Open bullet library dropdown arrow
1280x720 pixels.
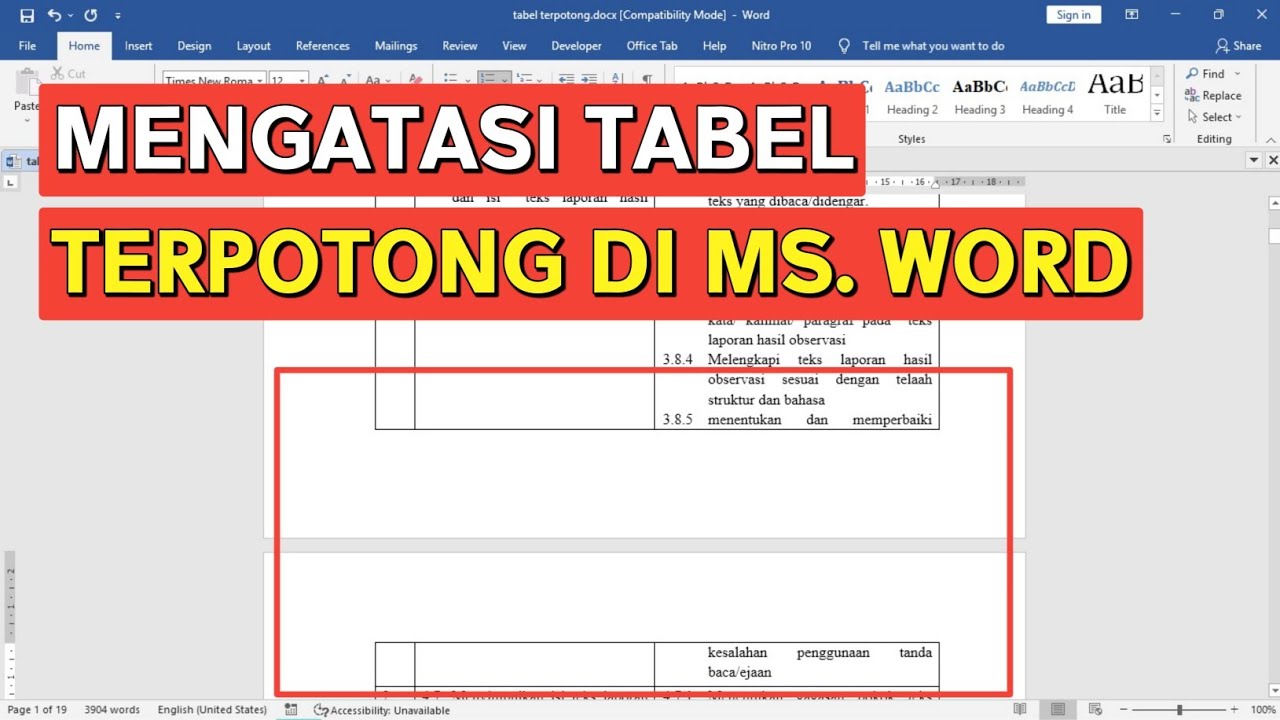pos(466,79)
